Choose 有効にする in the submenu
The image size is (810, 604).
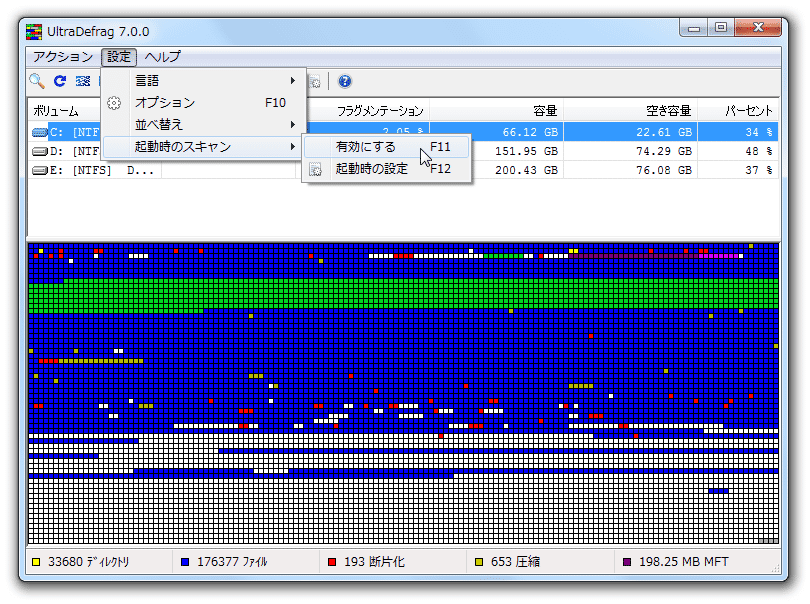click(387, 147)
